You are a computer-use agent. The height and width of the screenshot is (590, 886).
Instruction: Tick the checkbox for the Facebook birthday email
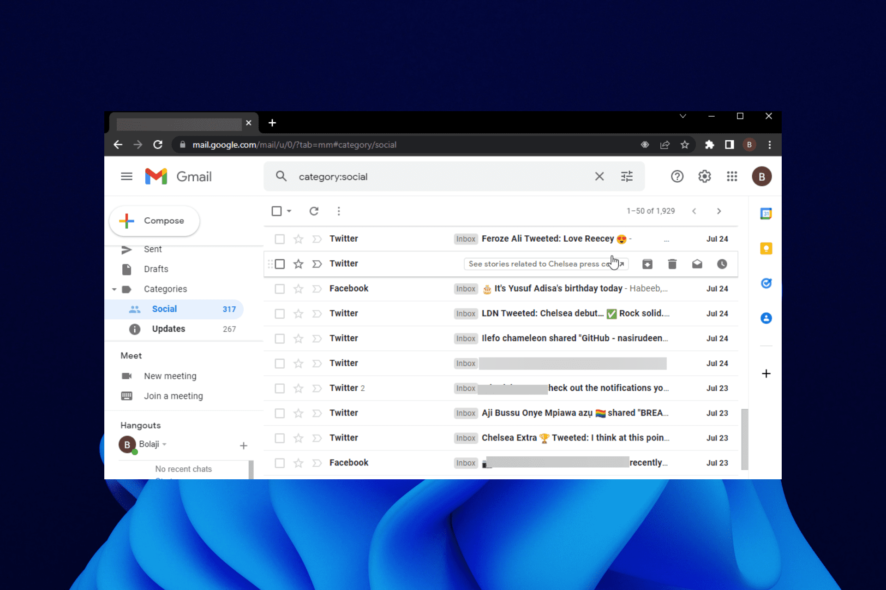(280, 289)
